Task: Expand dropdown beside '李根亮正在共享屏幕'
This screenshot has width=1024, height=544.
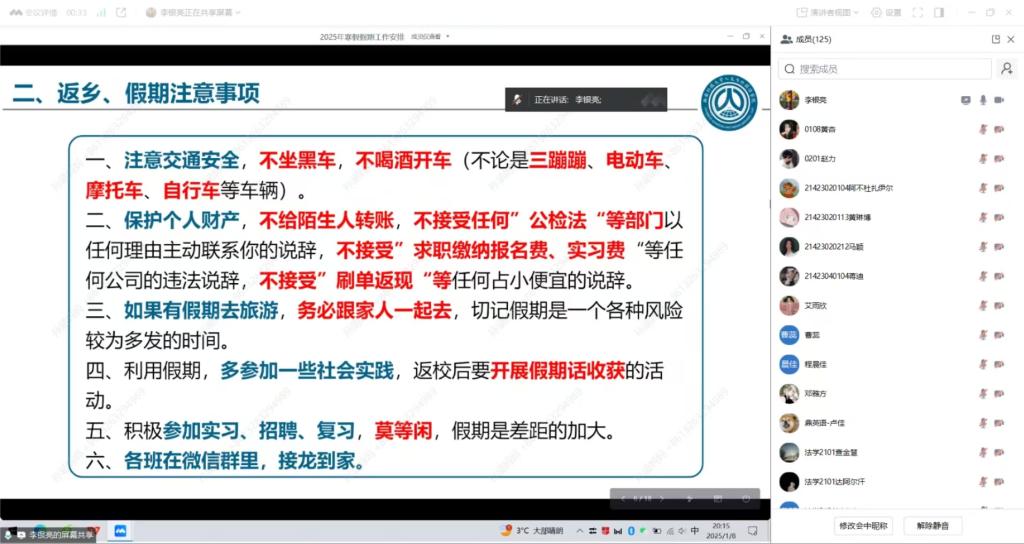Action: click(x=236, y=13)
